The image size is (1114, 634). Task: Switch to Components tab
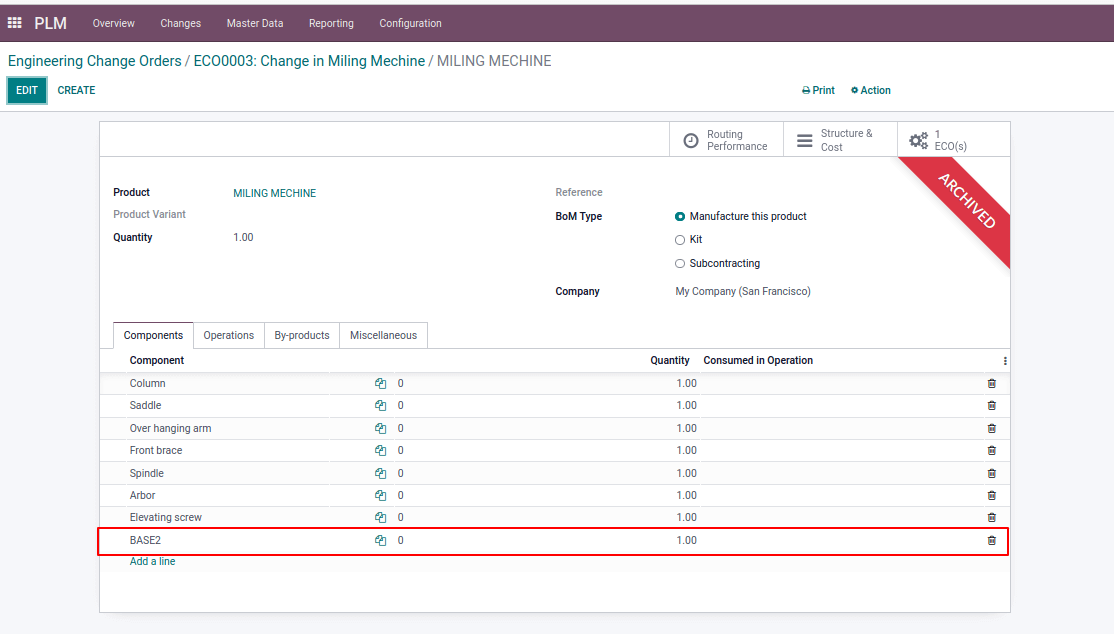(153, 335)
